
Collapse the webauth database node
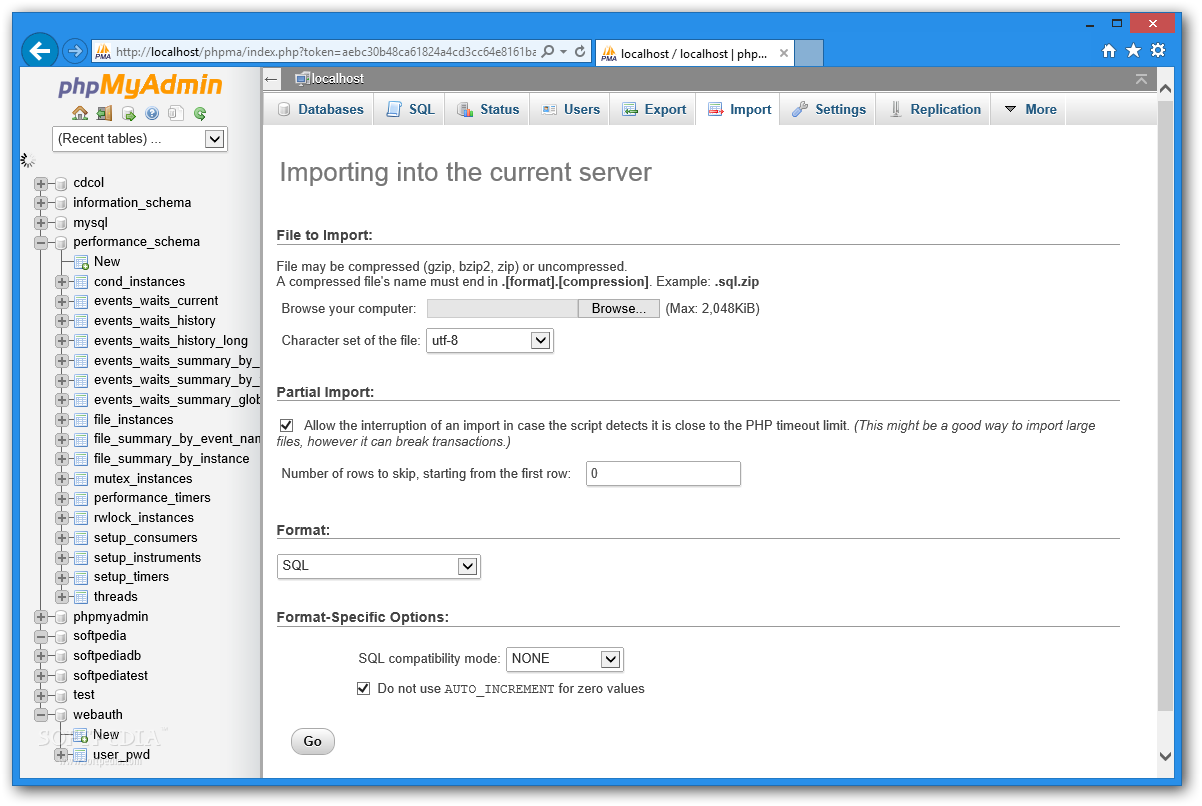pyautogui.click(x=41, y=715)
